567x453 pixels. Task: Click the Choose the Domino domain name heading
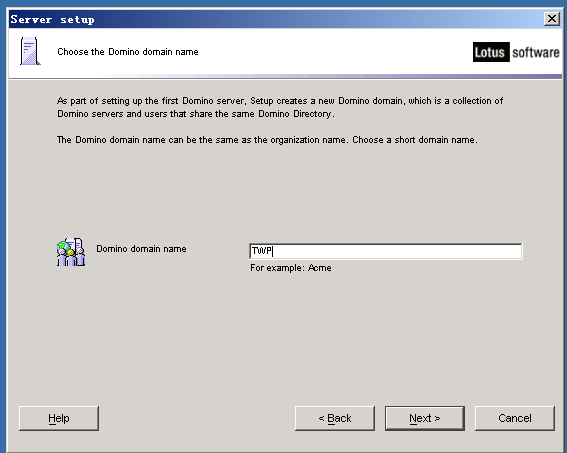(128, 52)
